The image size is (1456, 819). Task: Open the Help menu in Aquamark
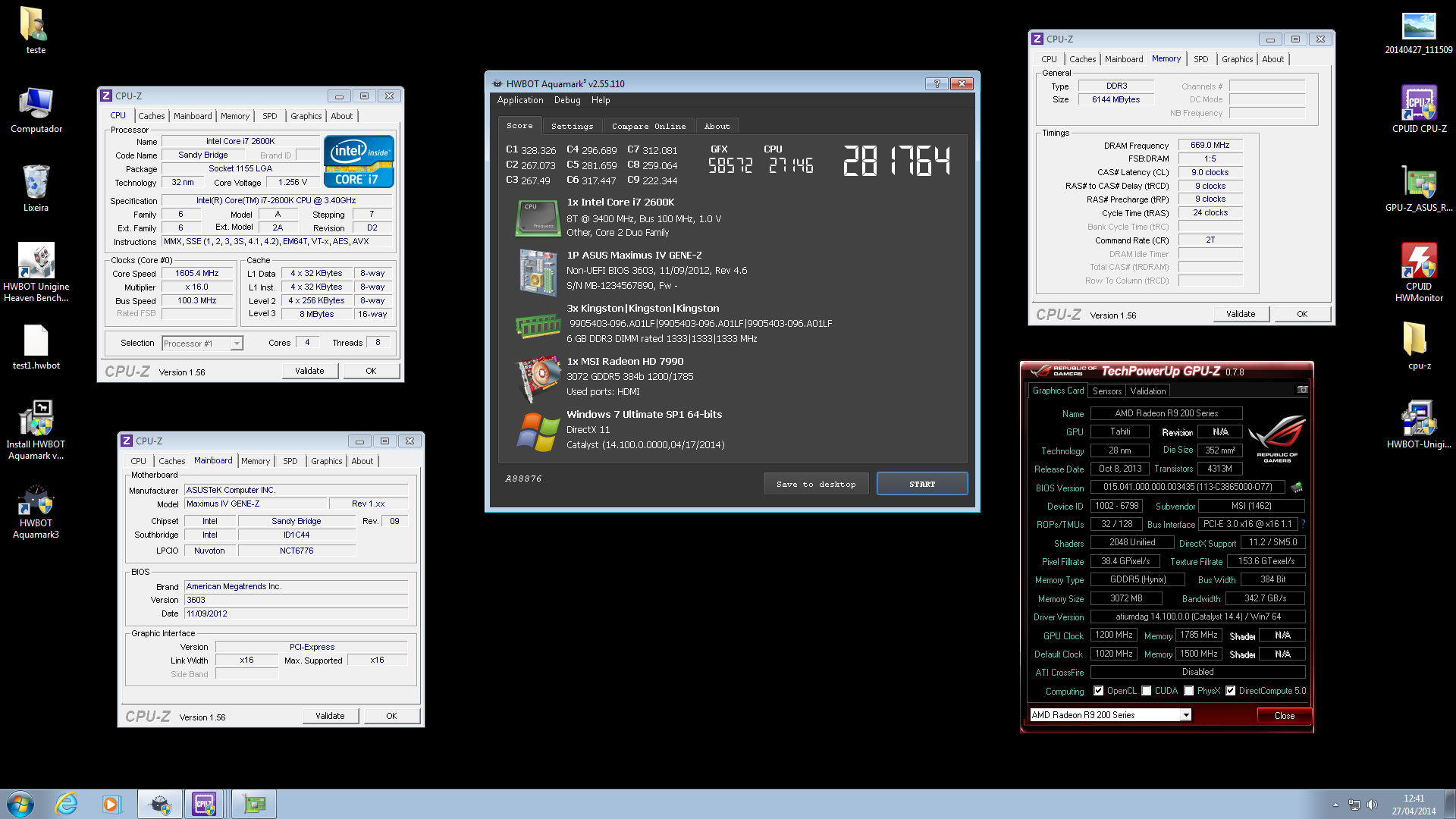pyautogui.click(x=601, y=100)
